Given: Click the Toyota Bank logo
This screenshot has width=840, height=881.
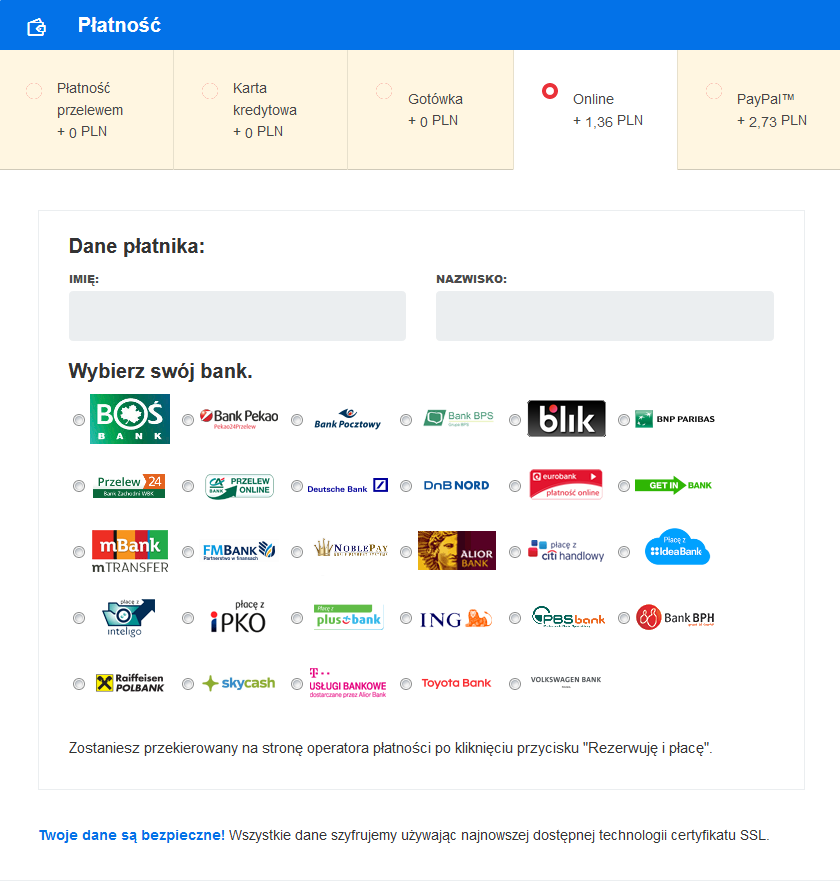Looking at the screenshot, I should pyautogui.click(x=456, y=683).
